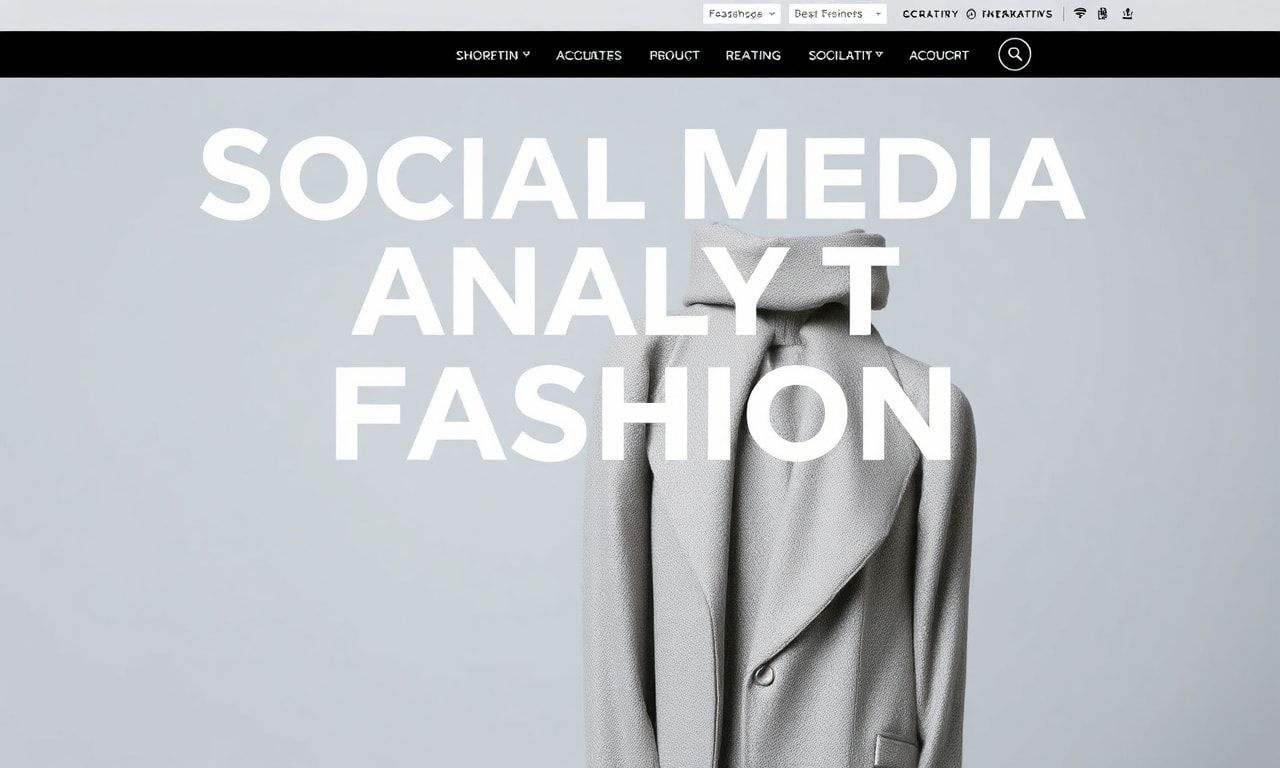Click the clipboard icon in top bar
The image size is (1280, 768).
point(1103,14)
